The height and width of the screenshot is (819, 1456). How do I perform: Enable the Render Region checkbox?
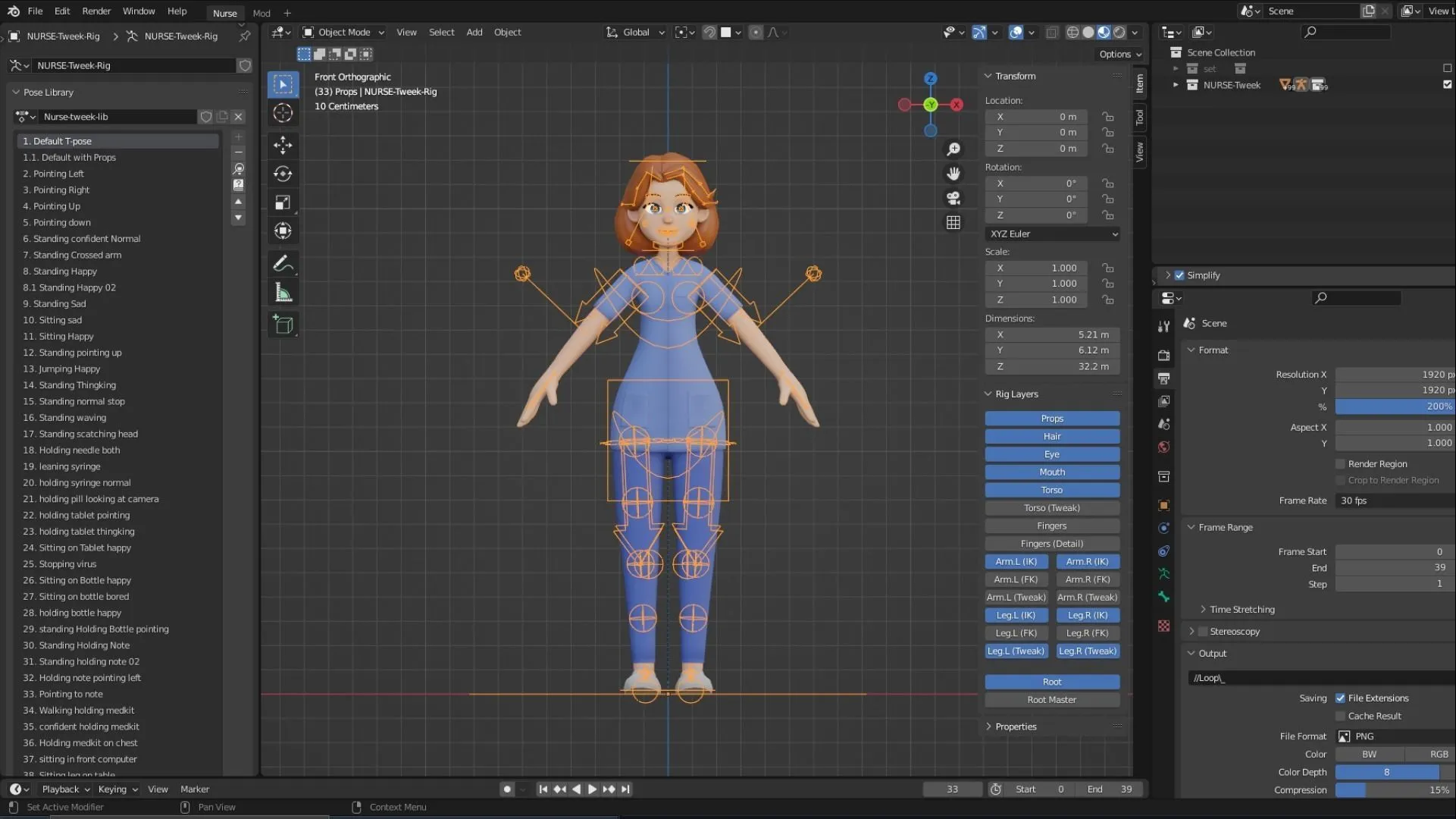[1340, 463]
